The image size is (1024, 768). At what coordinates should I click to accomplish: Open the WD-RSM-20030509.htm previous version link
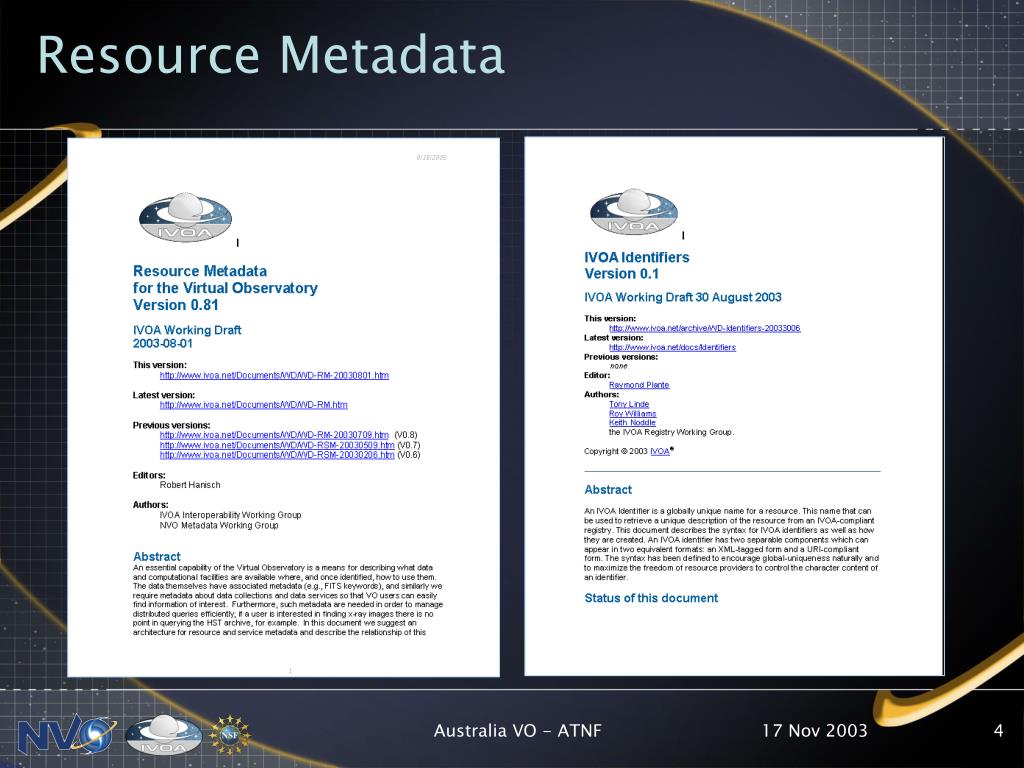(x=277, y=445)
